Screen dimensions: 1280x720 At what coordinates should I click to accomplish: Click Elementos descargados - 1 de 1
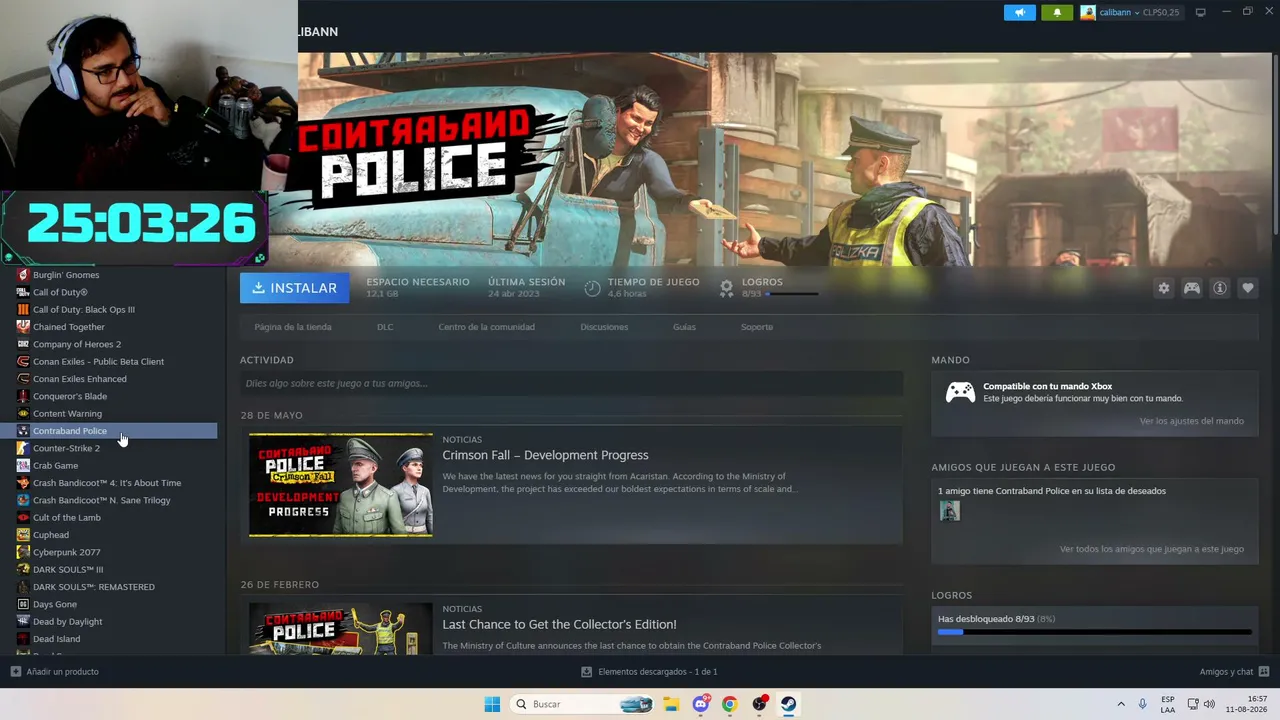658,672
